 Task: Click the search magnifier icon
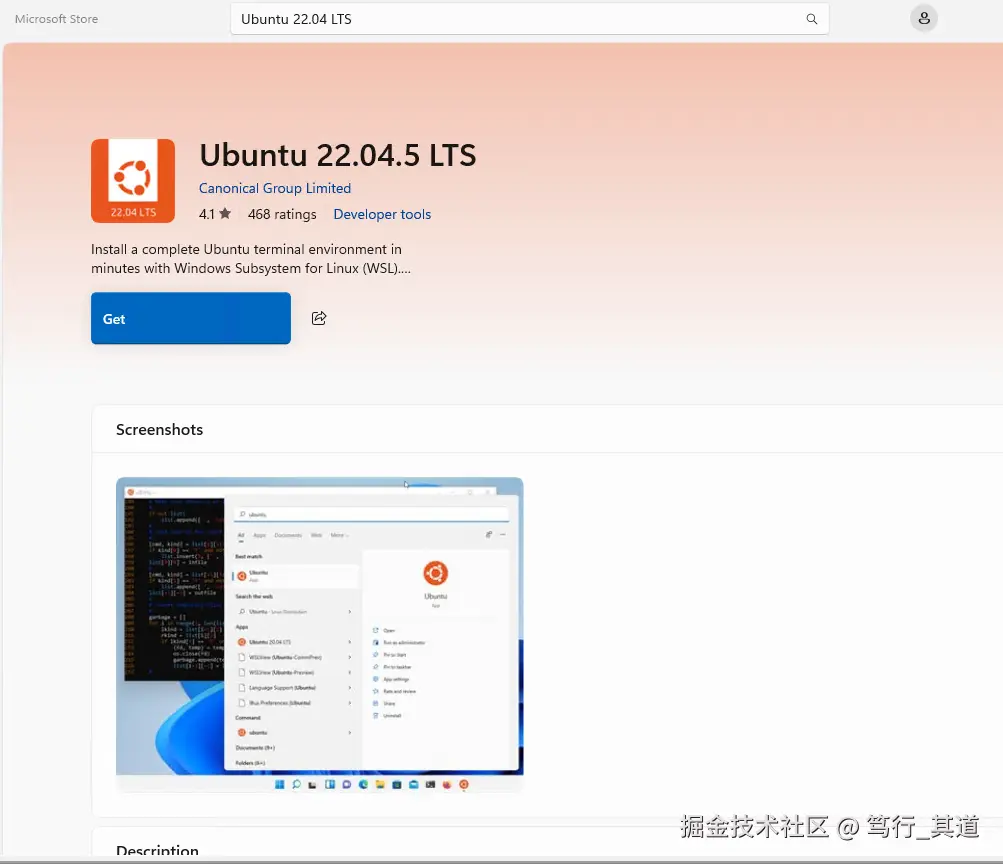(811, 19)
